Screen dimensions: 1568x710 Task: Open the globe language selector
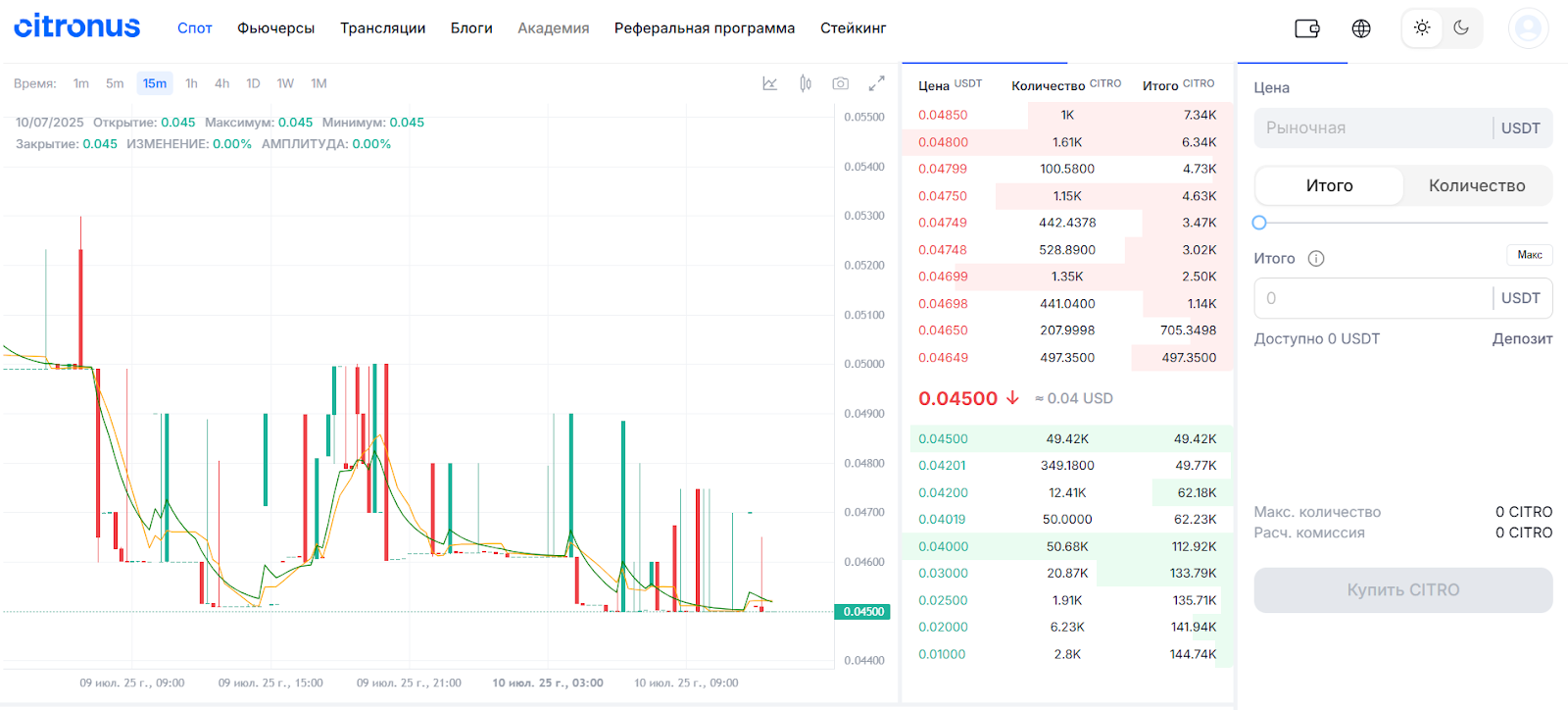[1361, 28]
